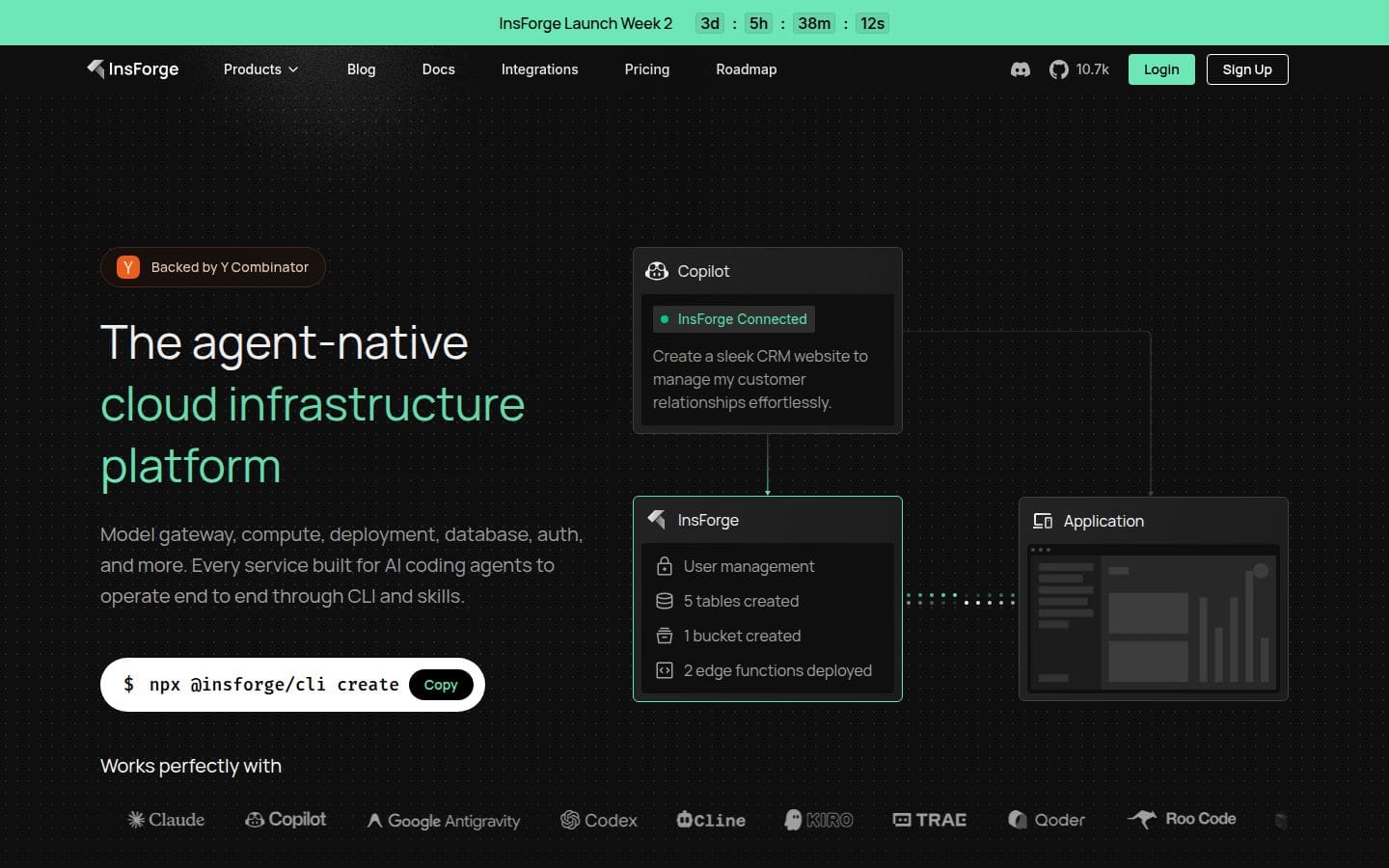
Task: Click the countdown minutes value 38m
Action: click(x=814, y=23)
